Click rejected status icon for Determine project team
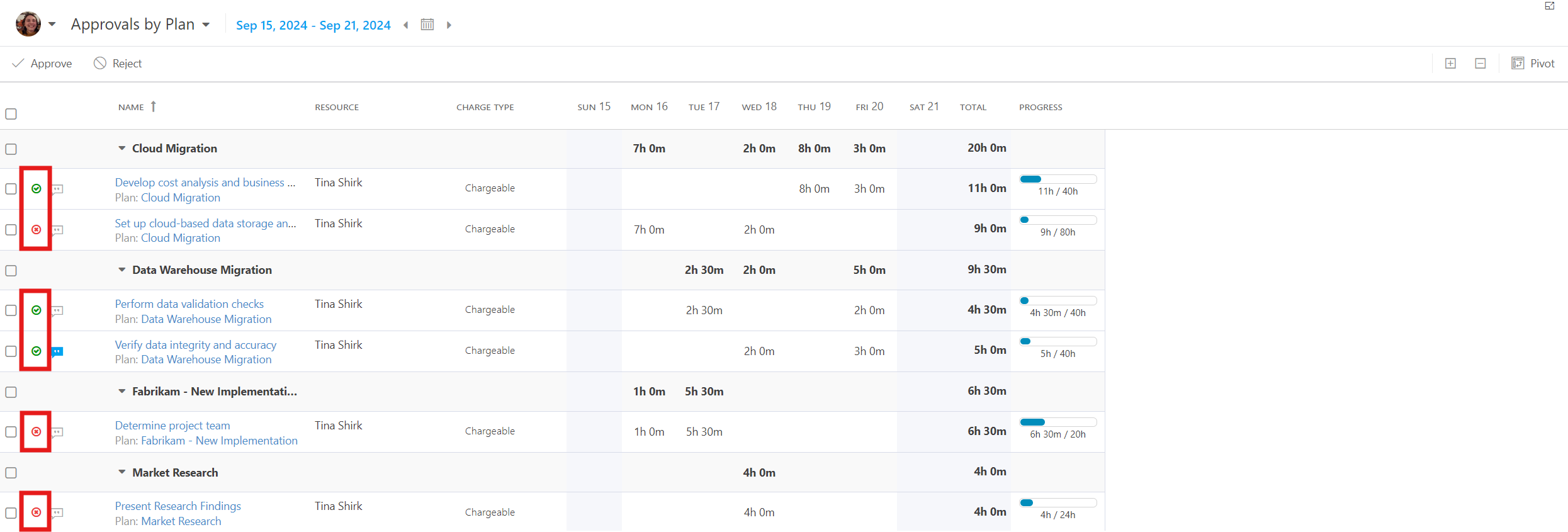The image size is (1568, 532). [x=37, y=432]
